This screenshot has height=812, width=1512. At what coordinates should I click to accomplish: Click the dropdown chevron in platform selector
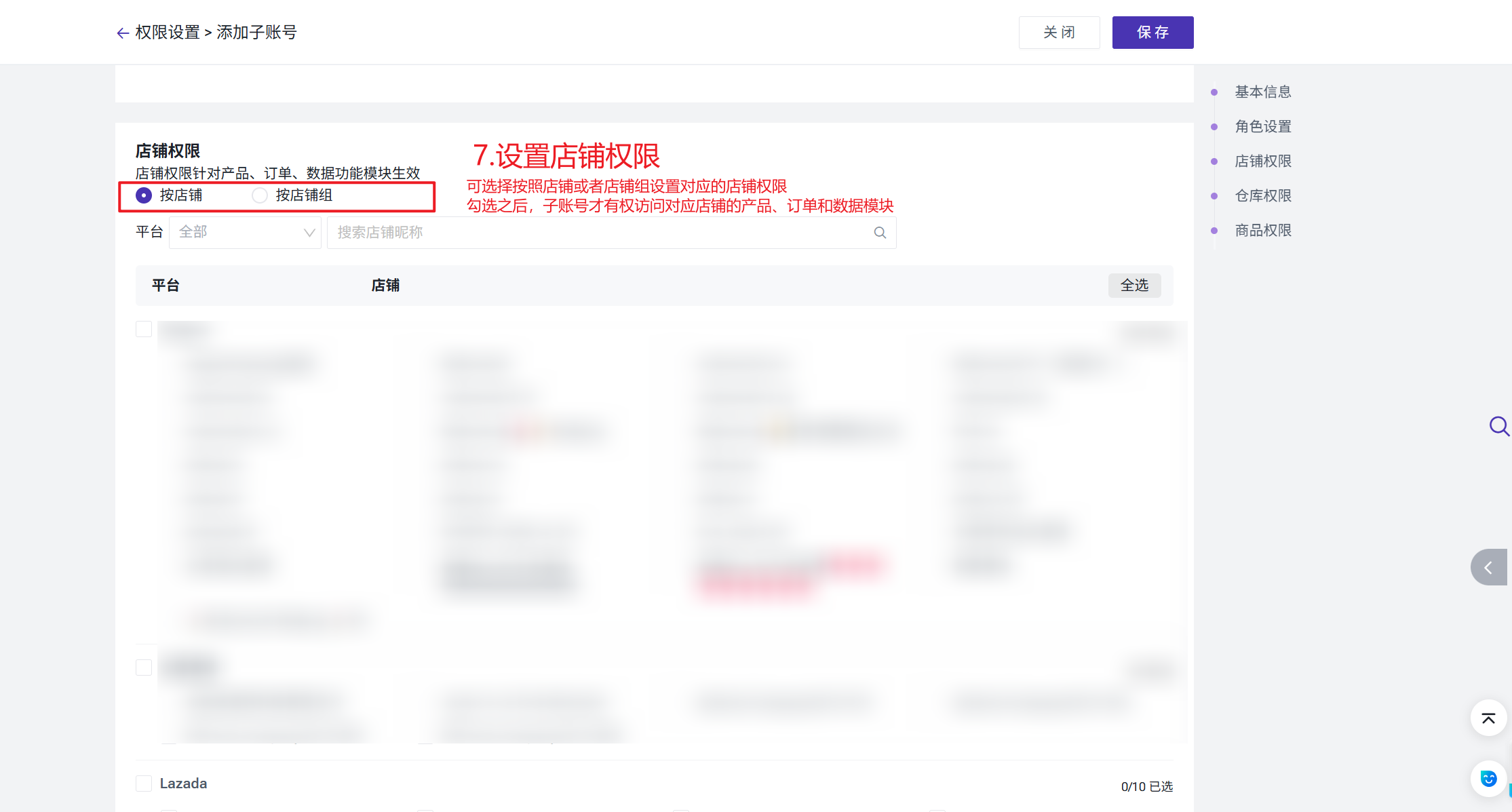pos(309,233)
